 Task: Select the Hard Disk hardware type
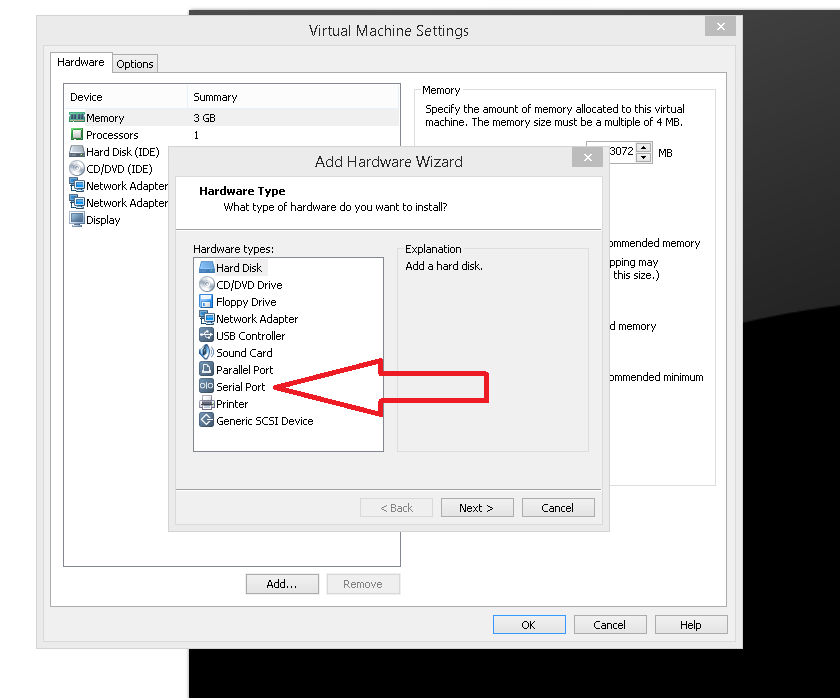(x=238, y=267)
